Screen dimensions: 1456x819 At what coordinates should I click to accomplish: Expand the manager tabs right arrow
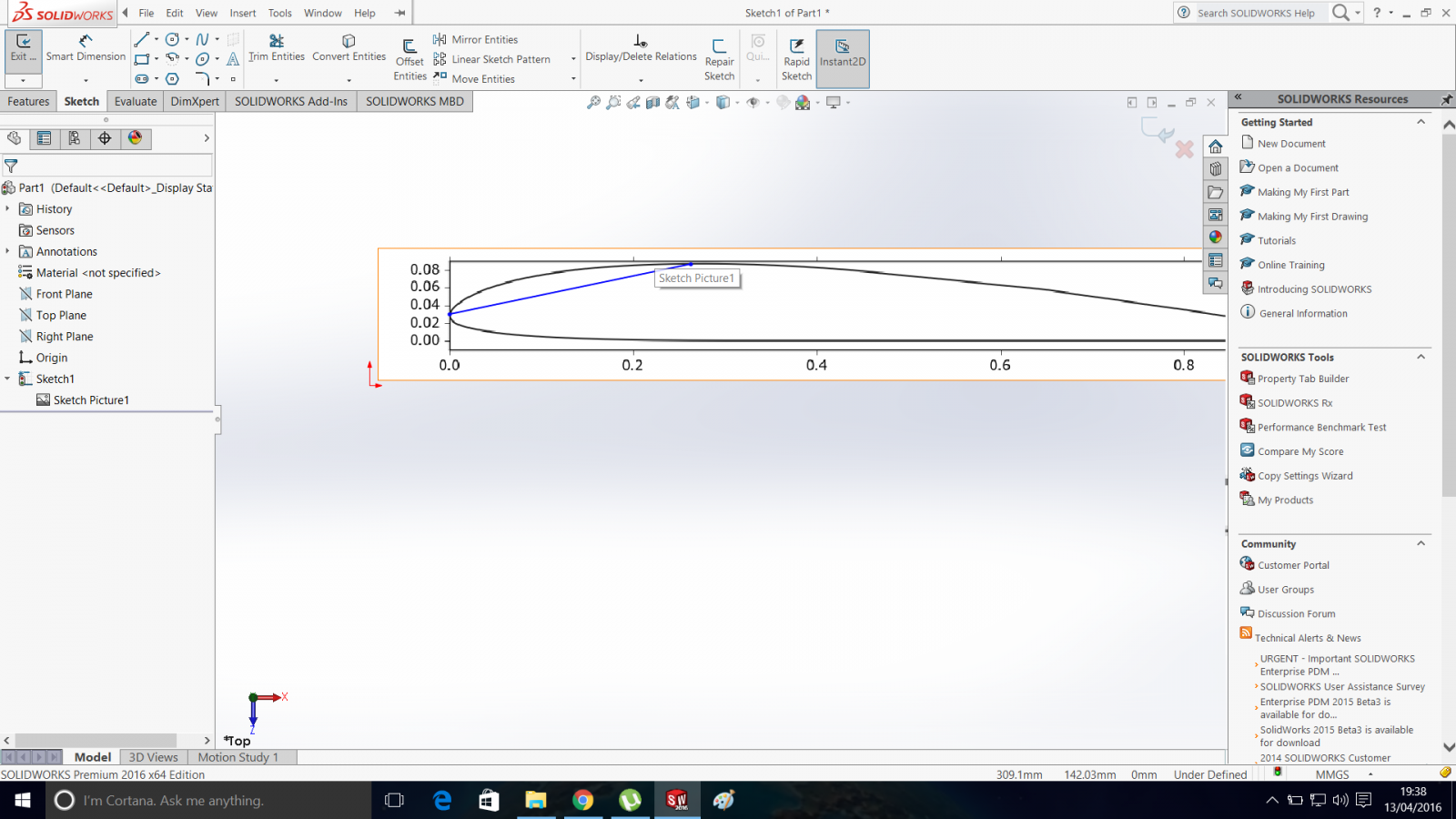point(207,138)
